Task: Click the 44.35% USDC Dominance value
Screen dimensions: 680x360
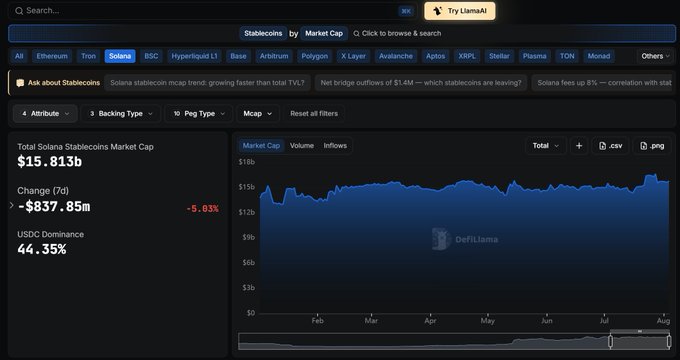Action: pyautogui.click(x=42, y=249)
